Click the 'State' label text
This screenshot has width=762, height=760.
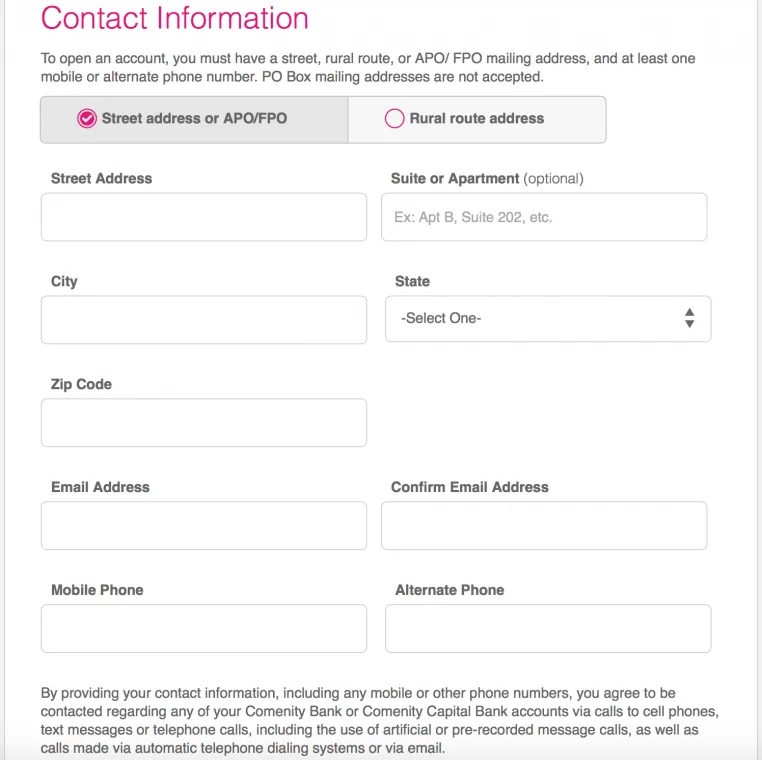pyautogui.click(x=412, y=281)
